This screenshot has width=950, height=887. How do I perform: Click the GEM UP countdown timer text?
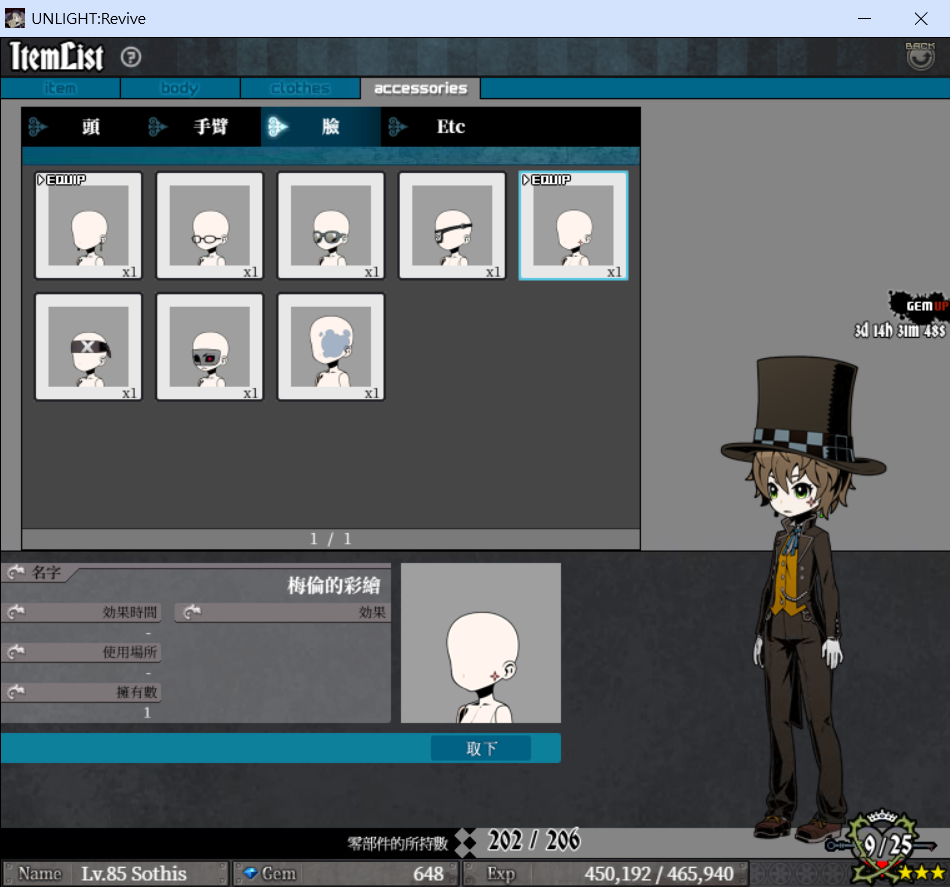(900, 330)
